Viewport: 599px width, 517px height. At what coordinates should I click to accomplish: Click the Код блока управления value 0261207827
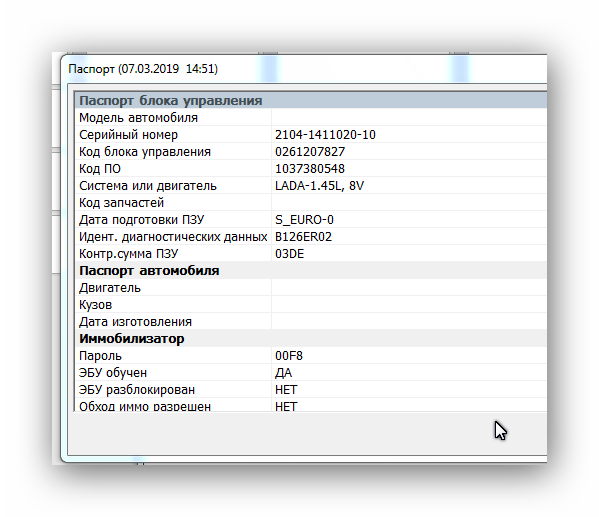(310, 152)
